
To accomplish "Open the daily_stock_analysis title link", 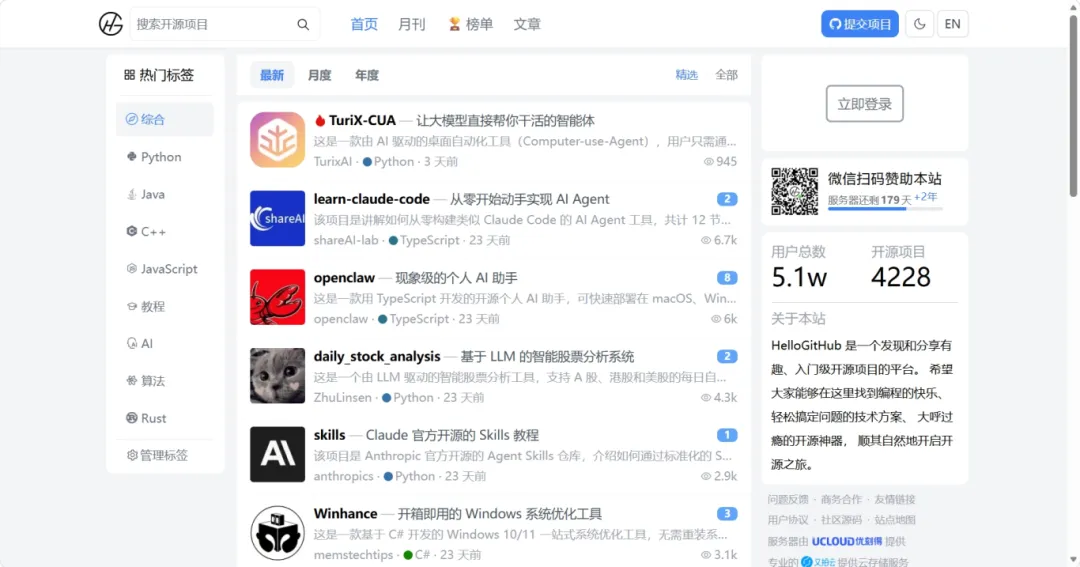I will click(x=377, y=356).
